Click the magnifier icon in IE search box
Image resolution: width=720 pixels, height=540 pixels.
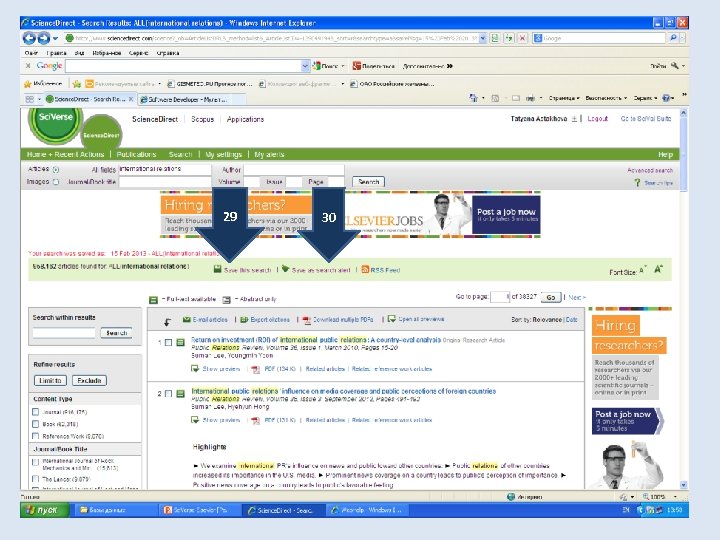[673, 38]
